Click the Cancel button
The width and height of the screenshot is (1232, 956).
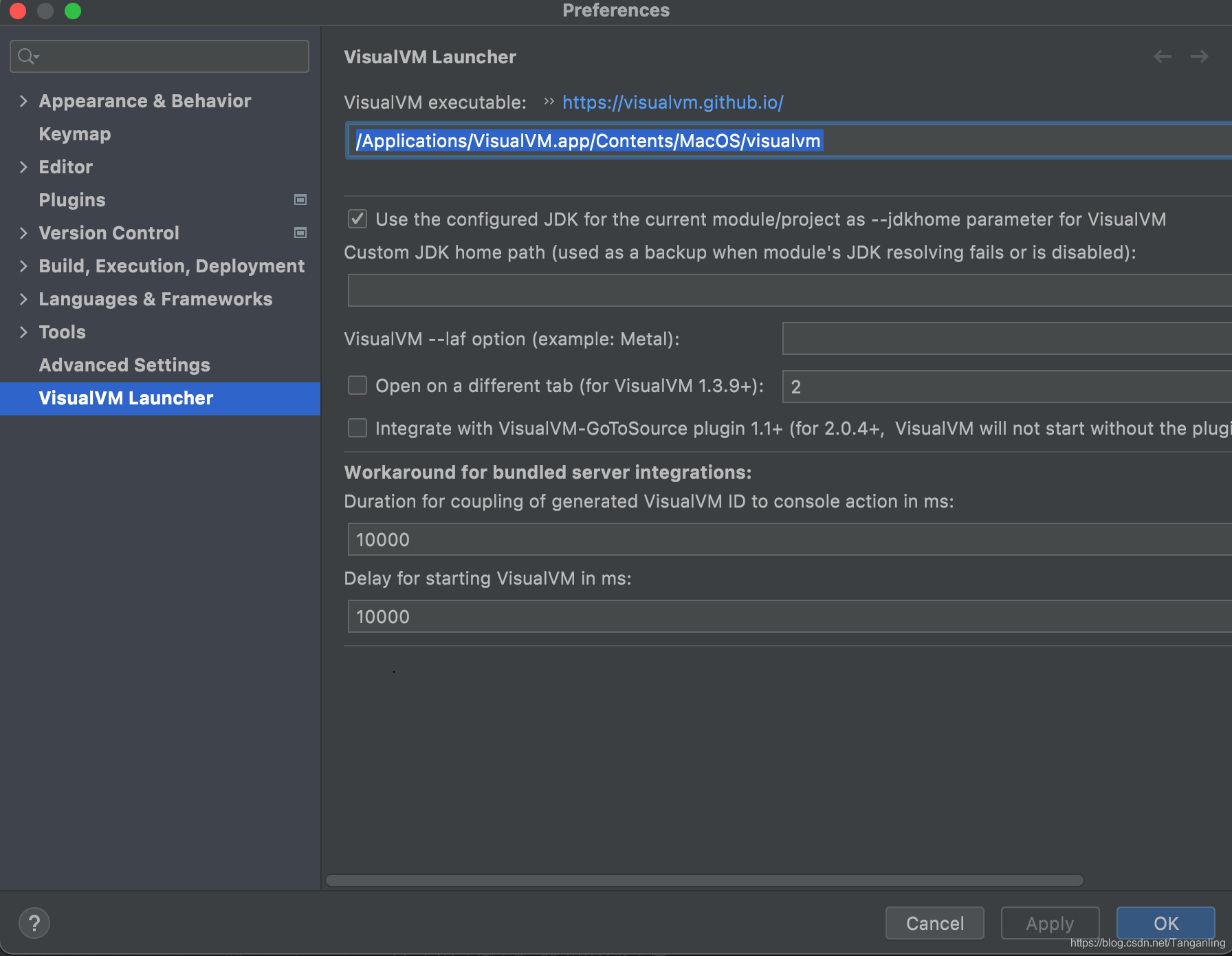[935, 923]
